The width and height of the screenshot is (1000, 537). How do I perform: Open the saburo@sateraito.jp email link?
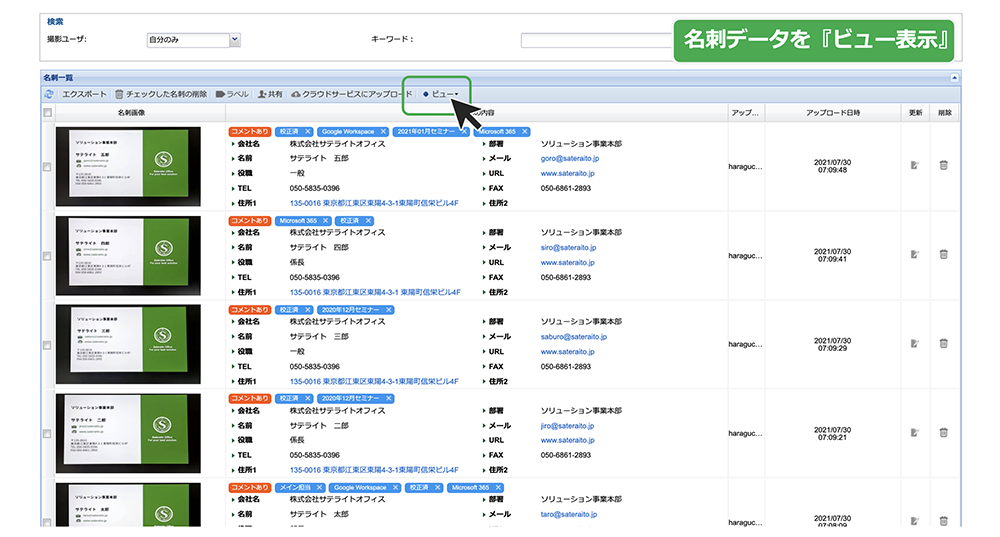(x=573, y=337)
